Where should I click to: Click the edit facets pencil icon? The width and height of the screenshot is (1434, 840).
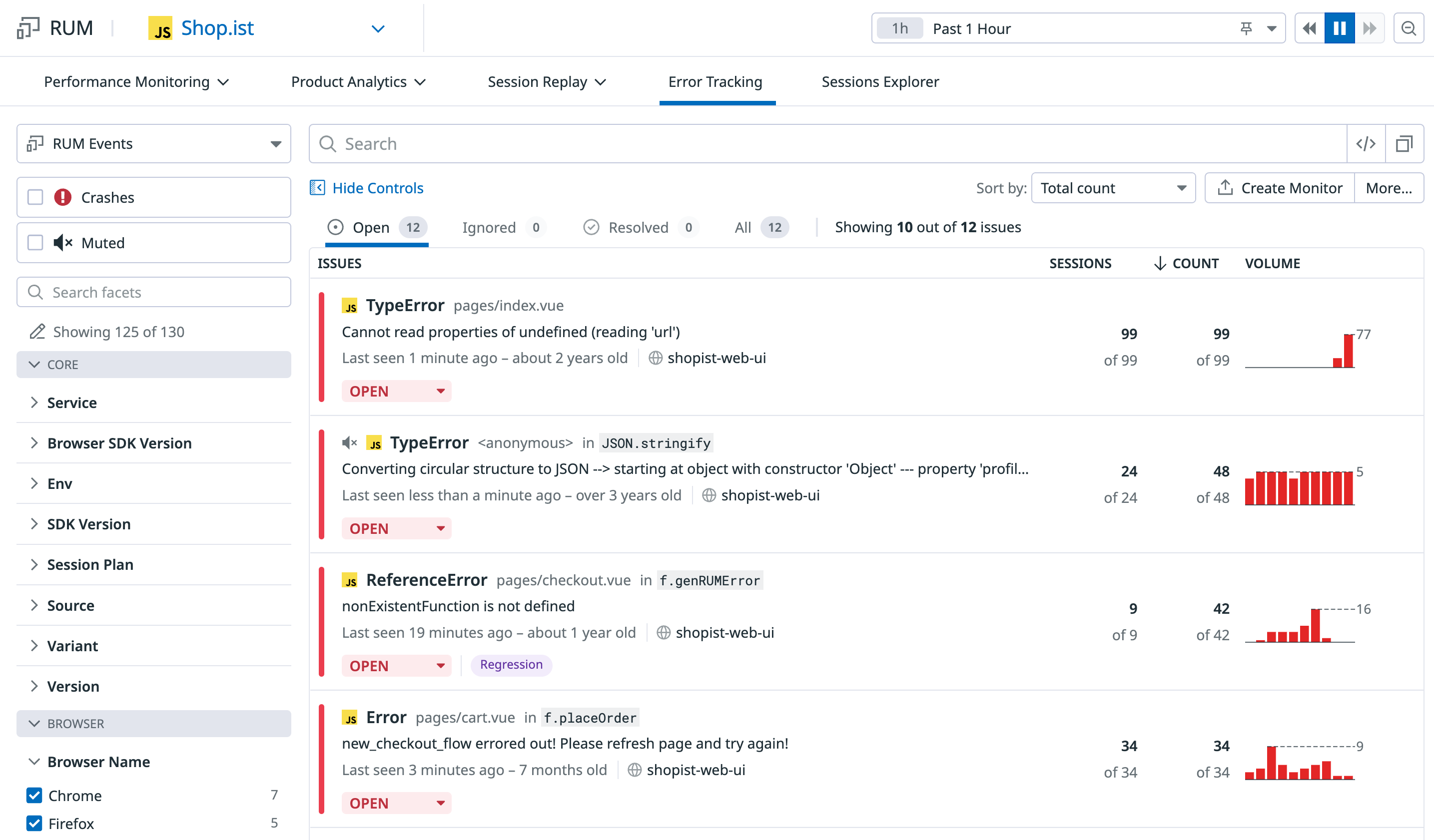pyautogui.click(x=37, y=332)
